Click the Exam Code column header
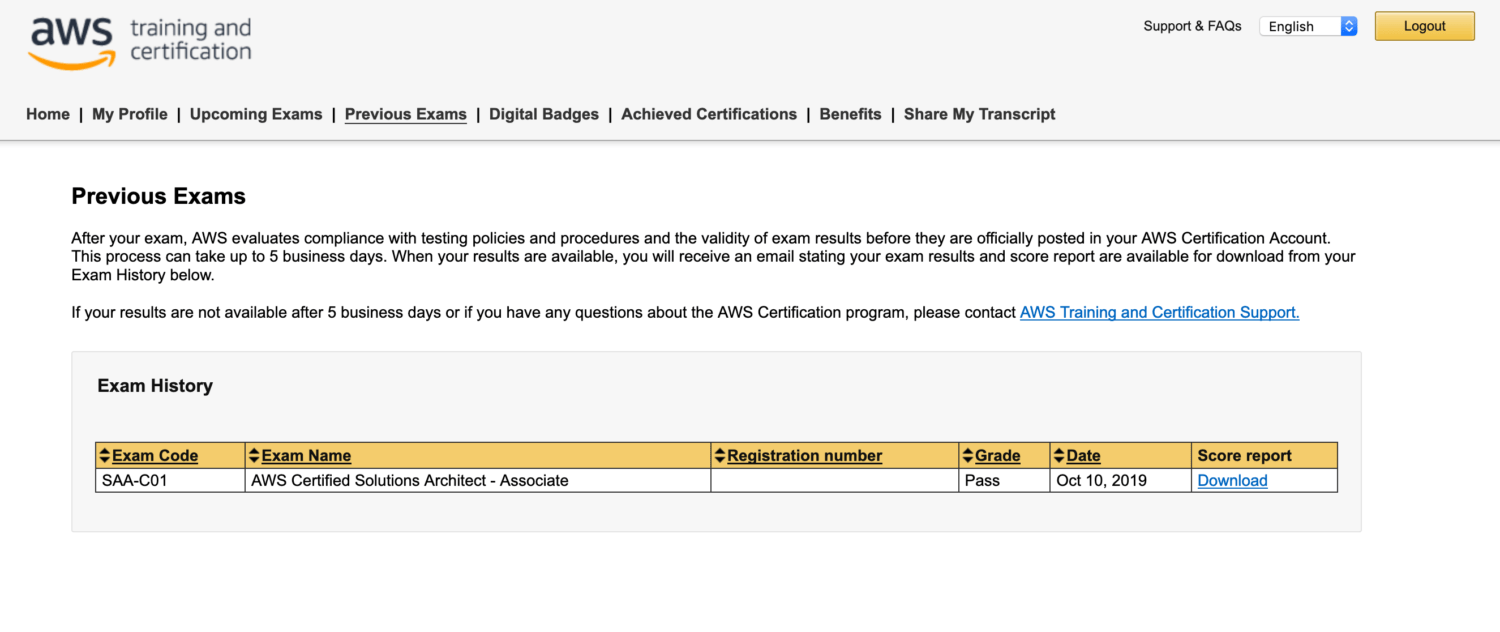The image size is (1500, 632). [155, 456]
